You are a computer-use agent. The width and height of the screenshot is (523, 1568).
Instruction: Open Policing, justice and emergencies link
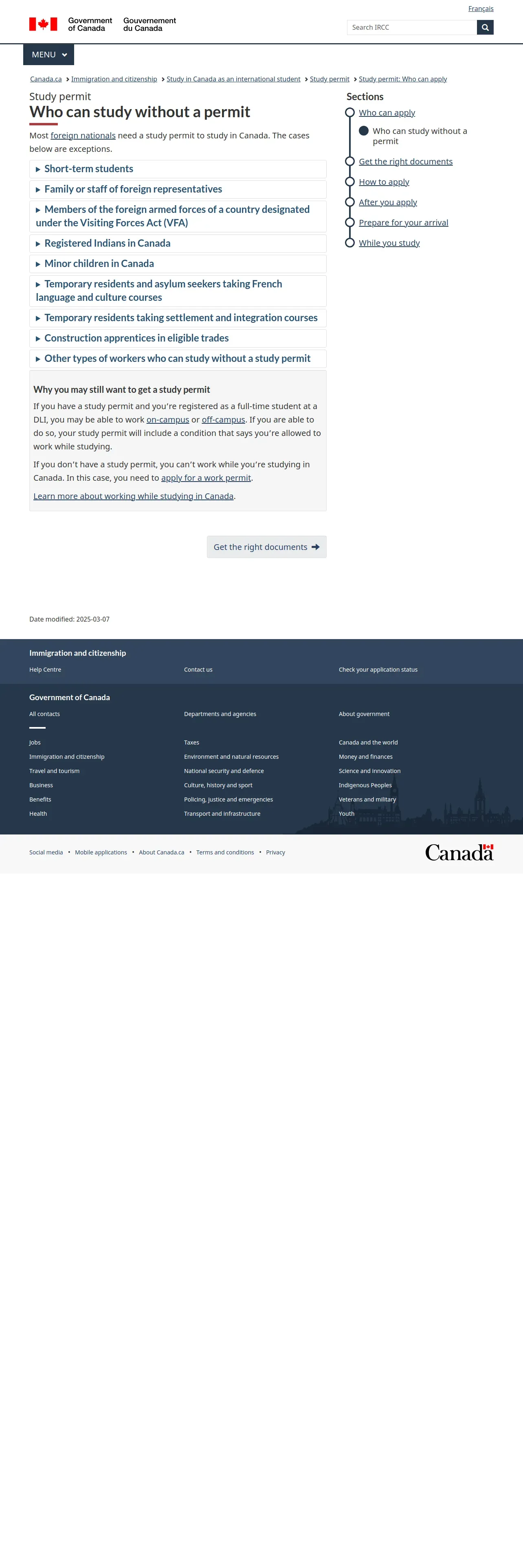point(229,800)
